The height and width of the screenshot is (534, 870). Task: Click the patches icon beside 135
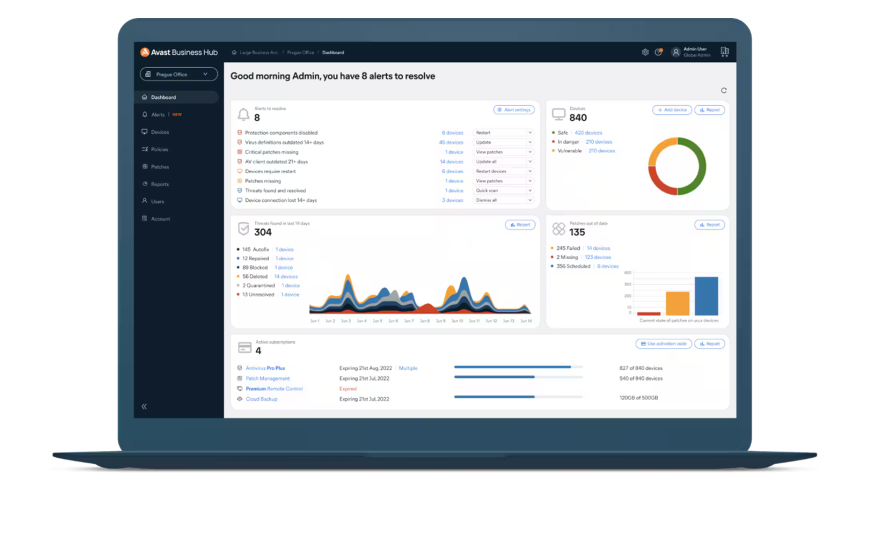[558, 228]
